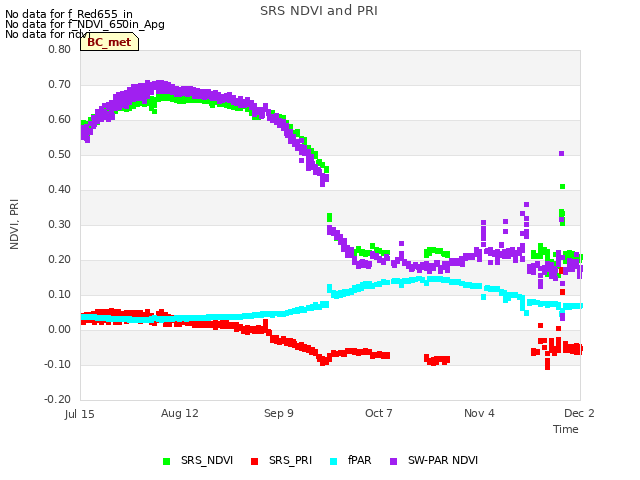Click the green outlier point near 0.41
Screen dimensions: 640x480
pos(562,187)
